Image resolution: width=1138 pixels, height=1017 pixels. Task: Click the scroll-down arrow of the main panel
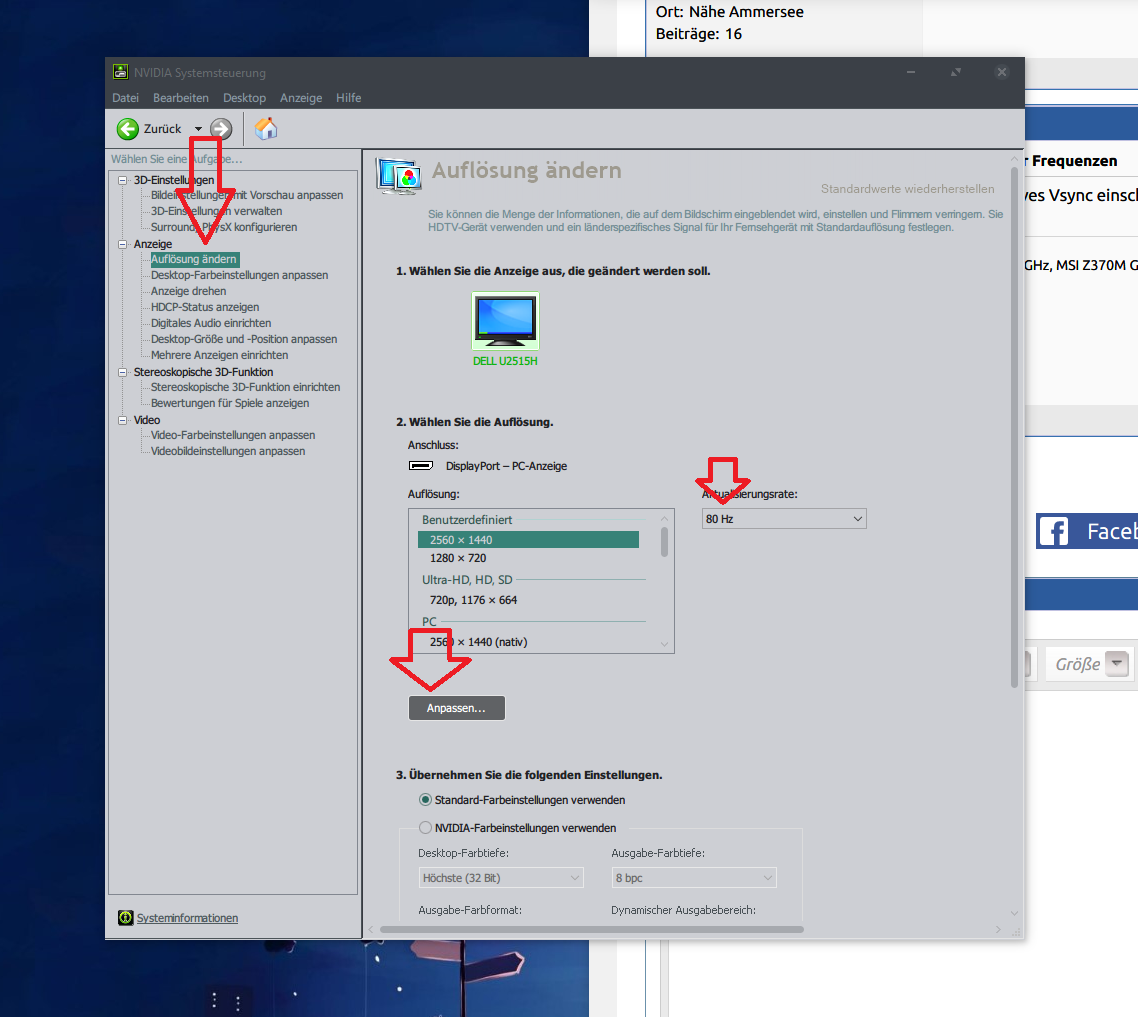pyautogui.click(x=1014, y=913)
